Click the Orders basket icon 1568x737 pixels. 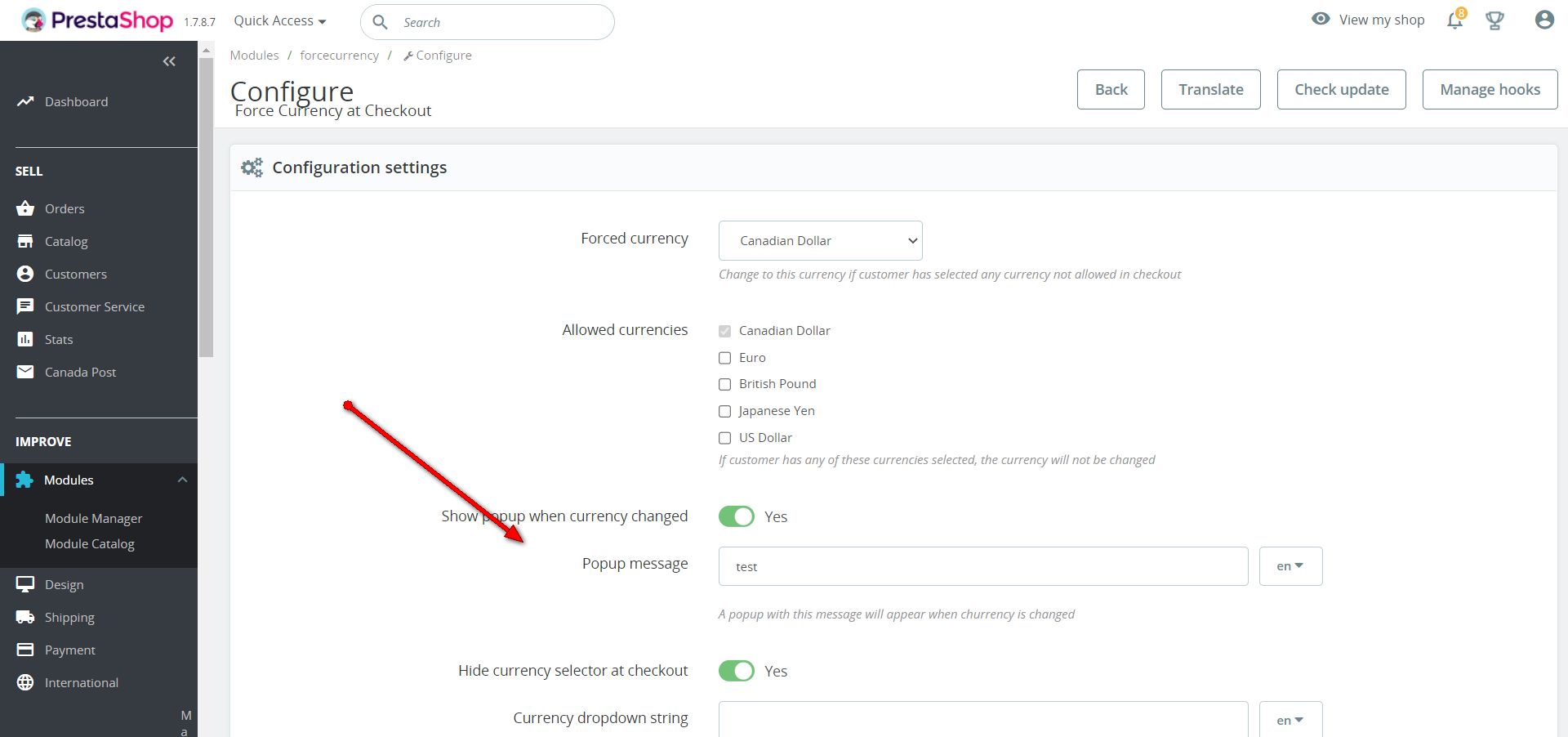(25, 208)
